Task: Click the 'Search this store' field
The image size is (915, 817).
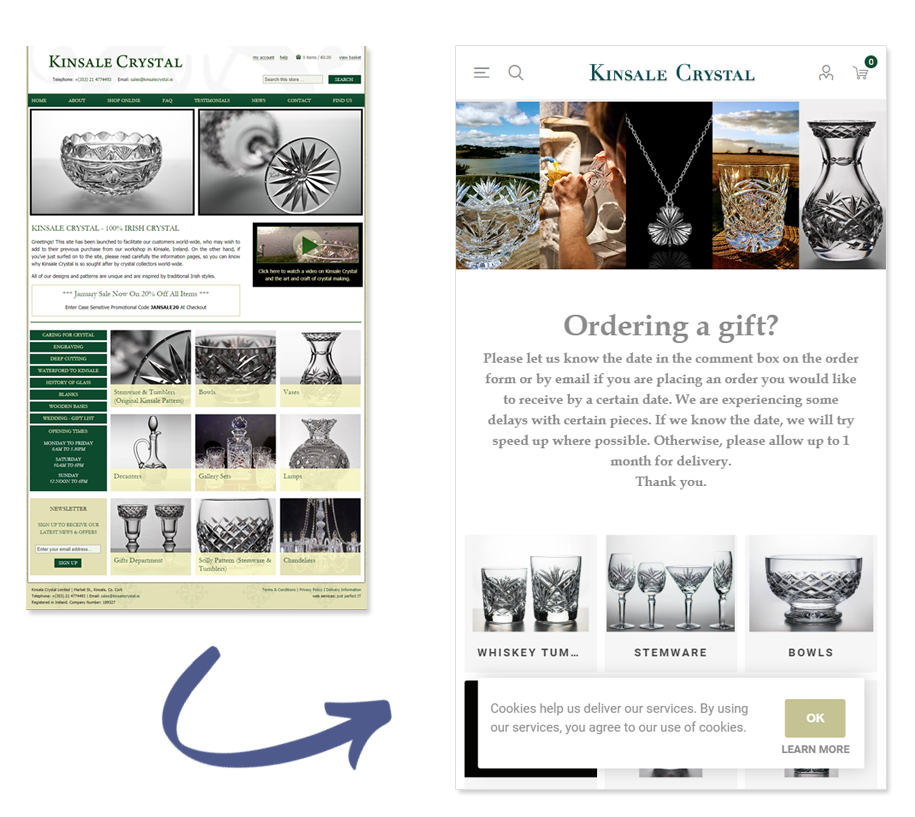Action: pyautogui.click(x=293, y=79)
